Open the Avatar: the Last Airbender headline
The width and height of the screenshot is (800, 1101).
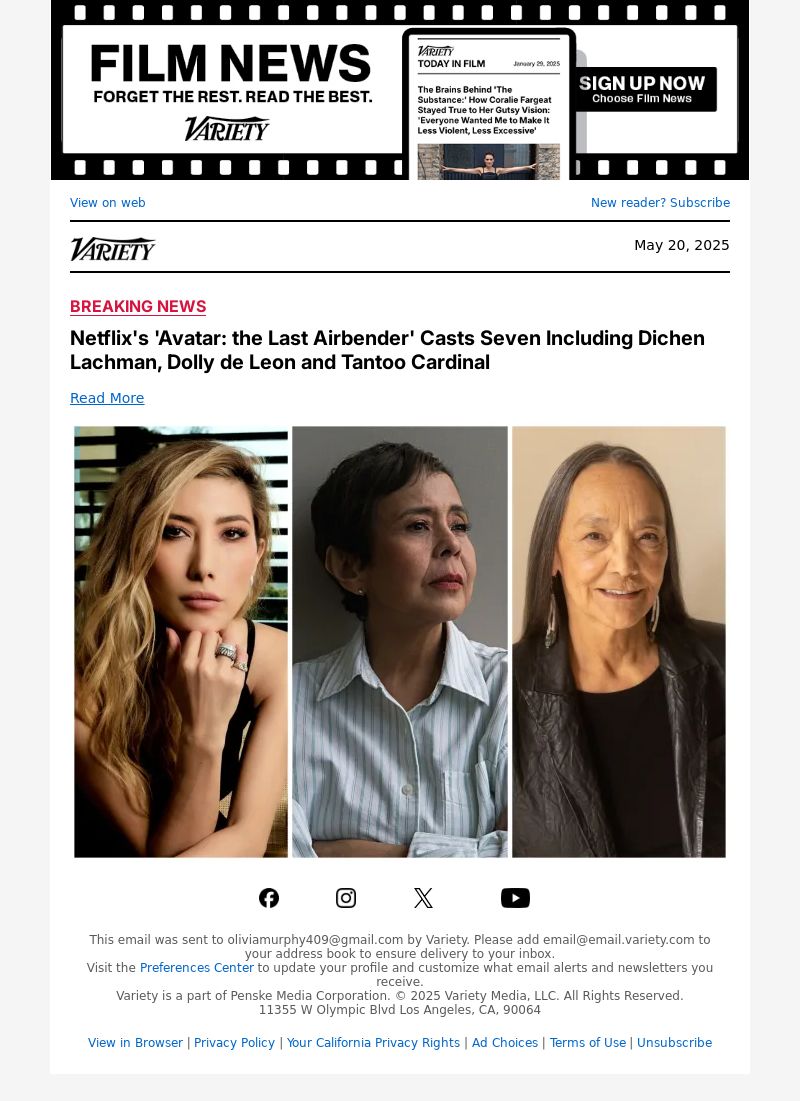(387, 350)
